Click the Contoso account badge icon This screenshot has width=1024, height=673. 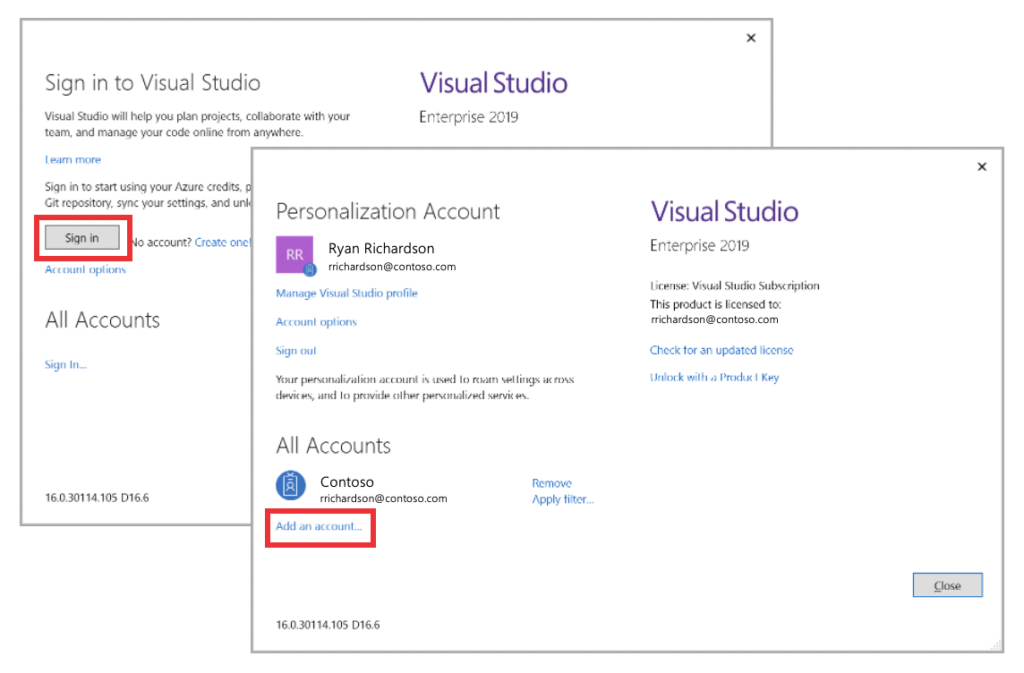(291, 486)
